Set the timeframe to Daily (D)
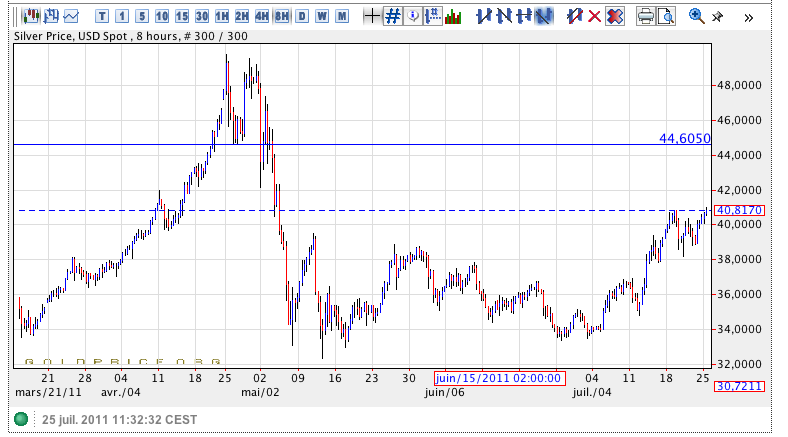 pos(302,16)
